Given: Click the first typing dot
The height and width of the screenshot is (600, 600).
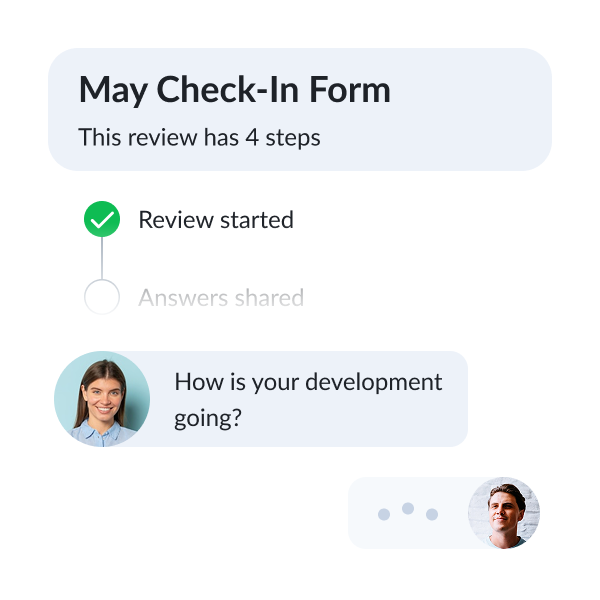Looking at the screenshot, I should 384,514.
